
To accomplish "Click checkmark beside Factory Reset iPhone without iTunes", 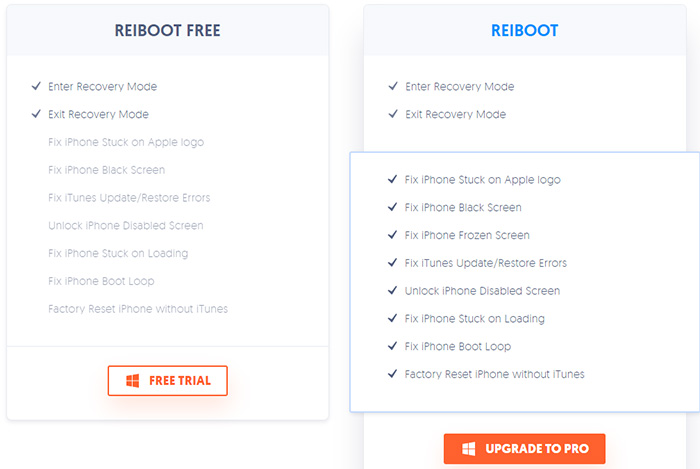I will coord(392,374).
